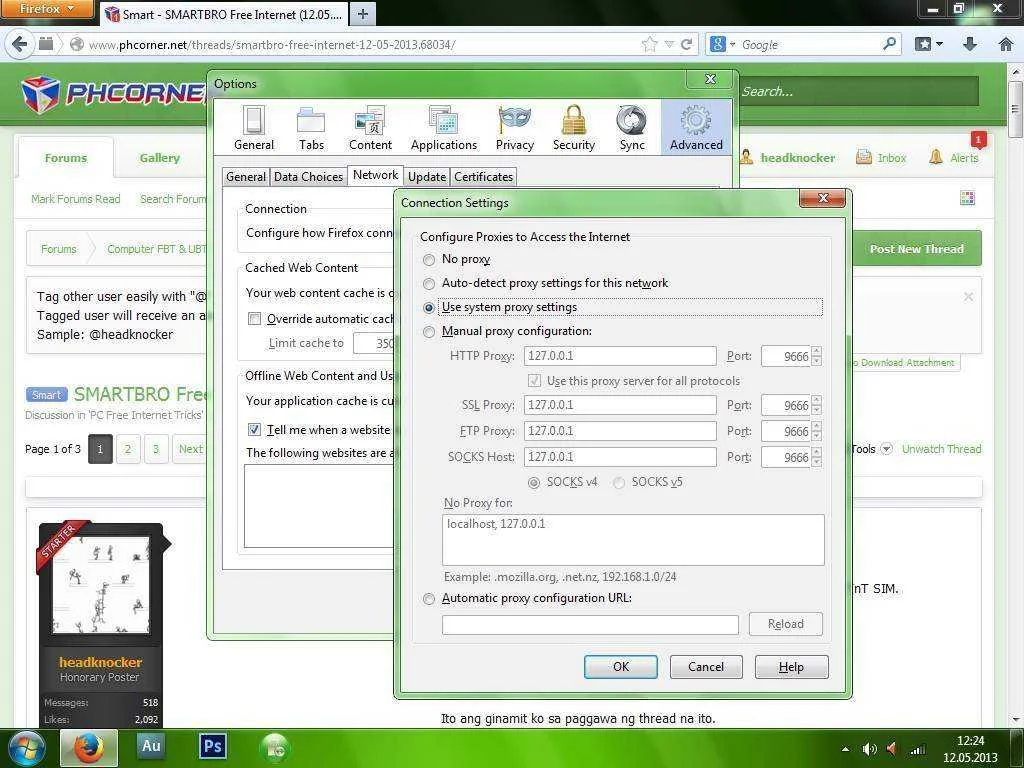Switch to the General sub-tab in Advanced
The height and width of the screenshot is (768, 1024).
[246, 177]
